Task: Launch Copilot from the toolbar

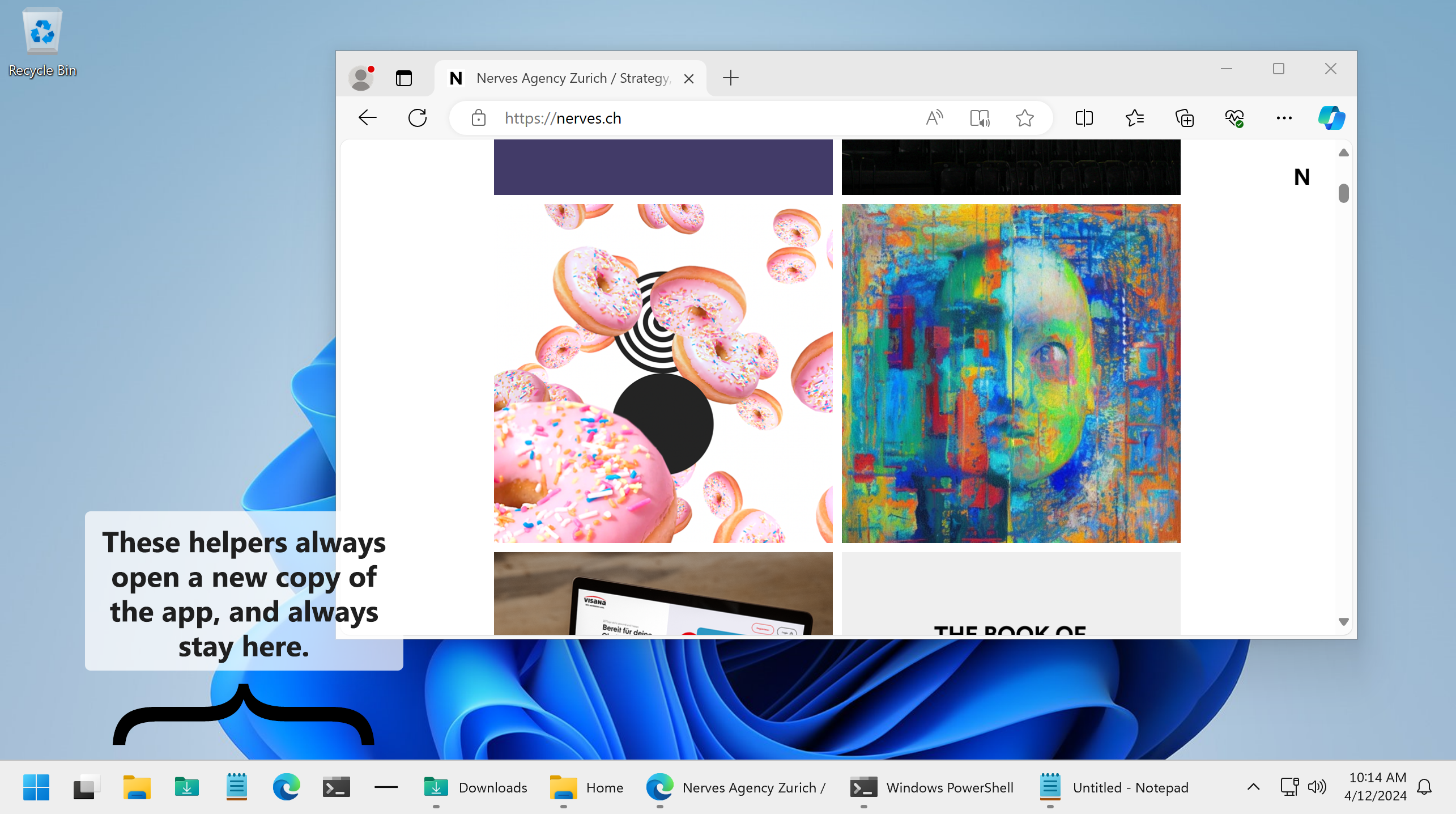Action: (x=1331, y=118)
